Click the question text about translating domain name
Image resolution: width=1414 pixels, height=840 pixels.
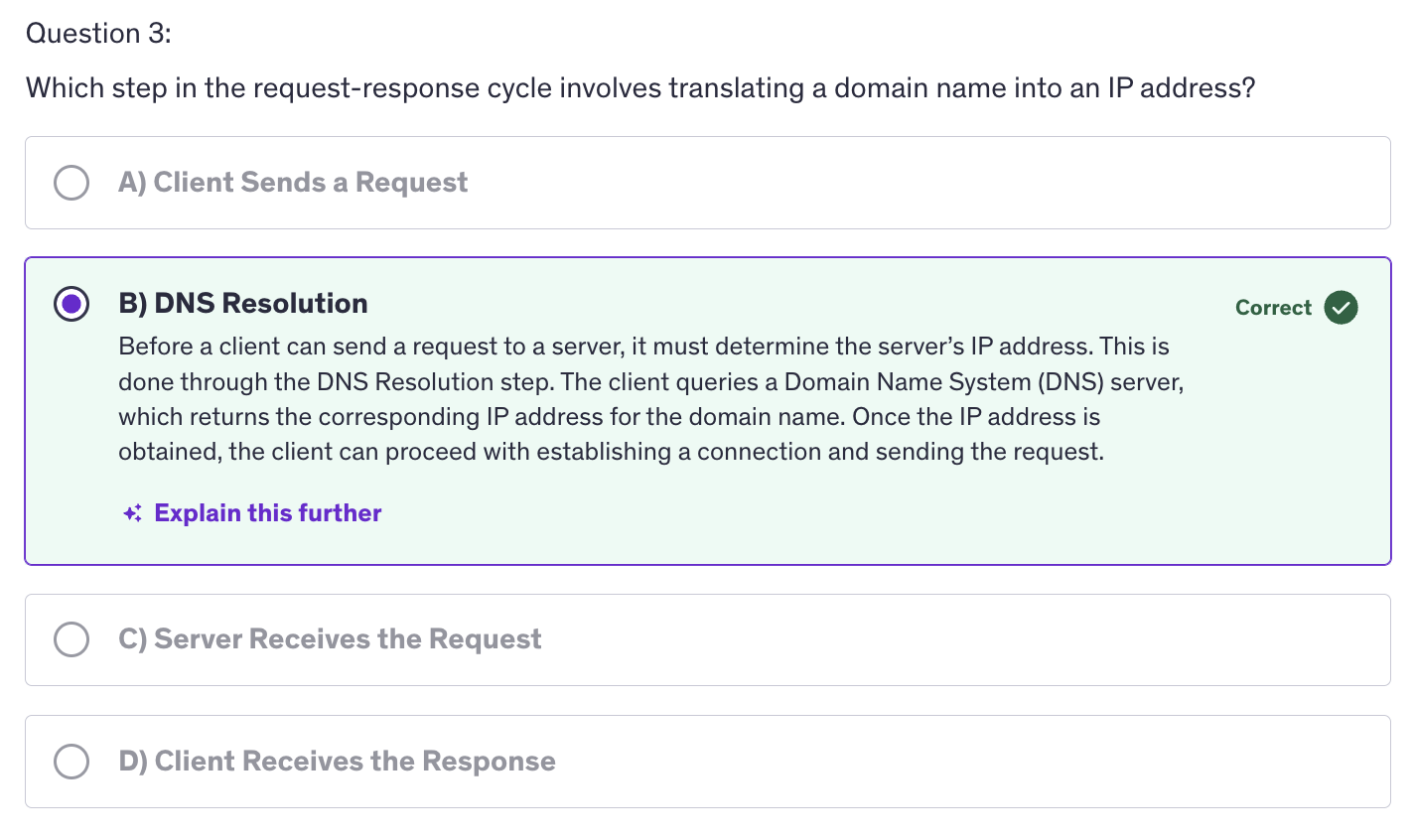[640, 88]
